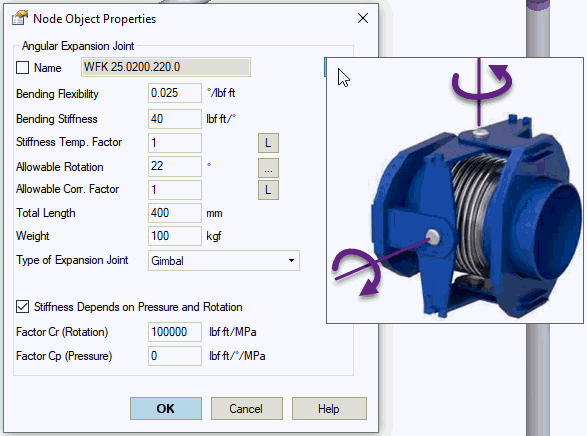The width and height of the screenshot is (587, 436).
Task: Uncheck Stiffness Depends on Pressure and Rotation
Action: 22,307
